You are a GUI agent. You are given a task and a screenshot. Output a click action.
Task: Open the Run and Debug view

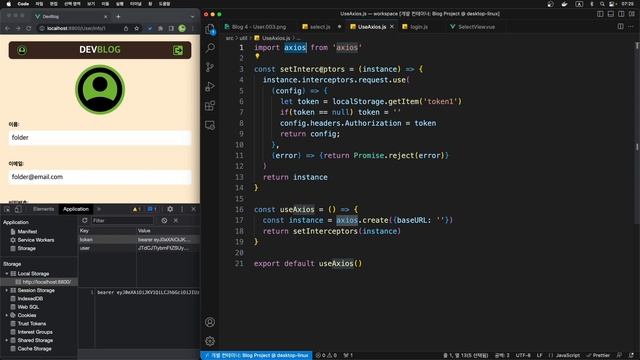click(x=210, y=87)
